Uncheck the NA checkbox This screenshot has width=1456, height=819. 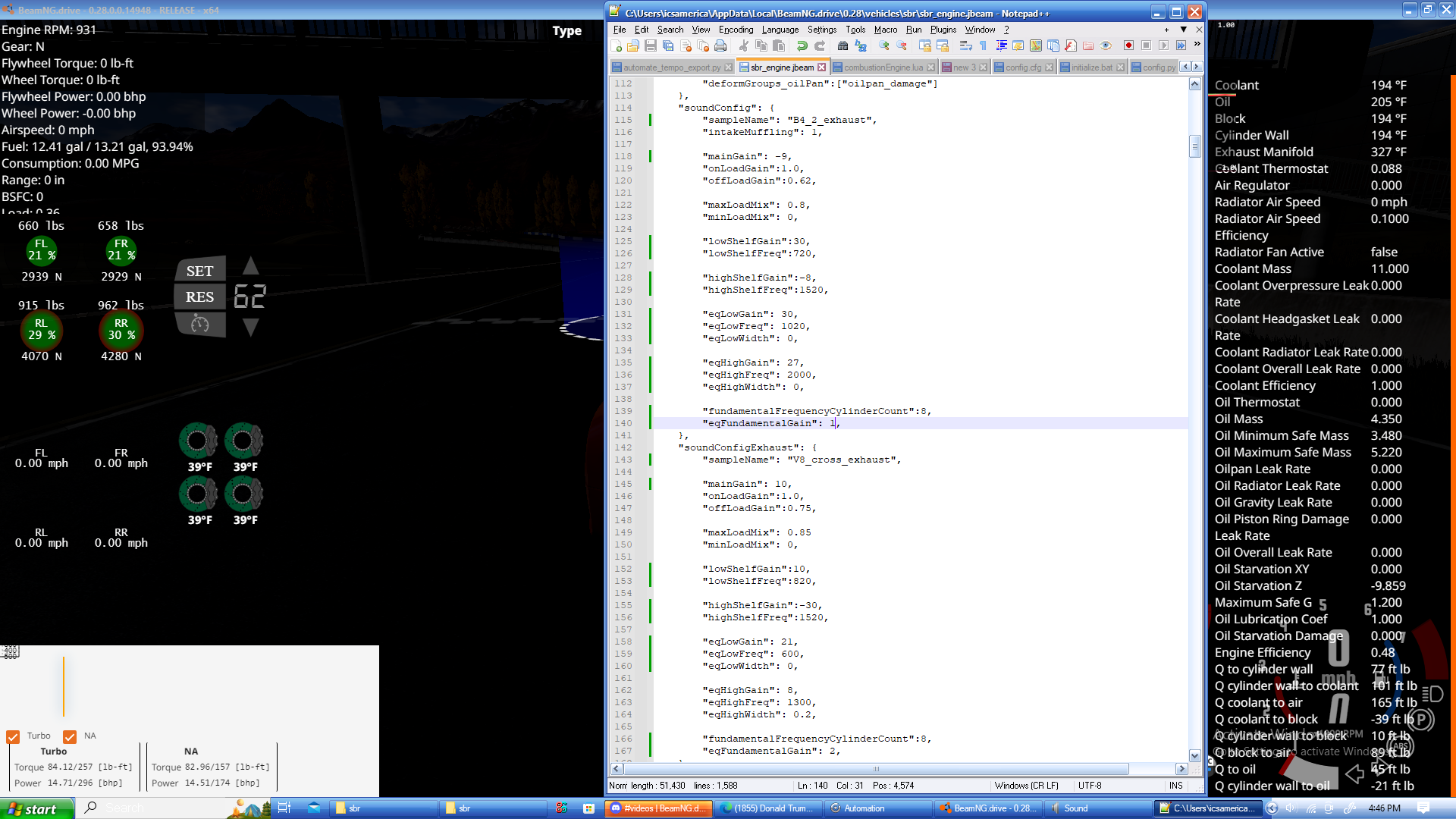coord(70,736)
